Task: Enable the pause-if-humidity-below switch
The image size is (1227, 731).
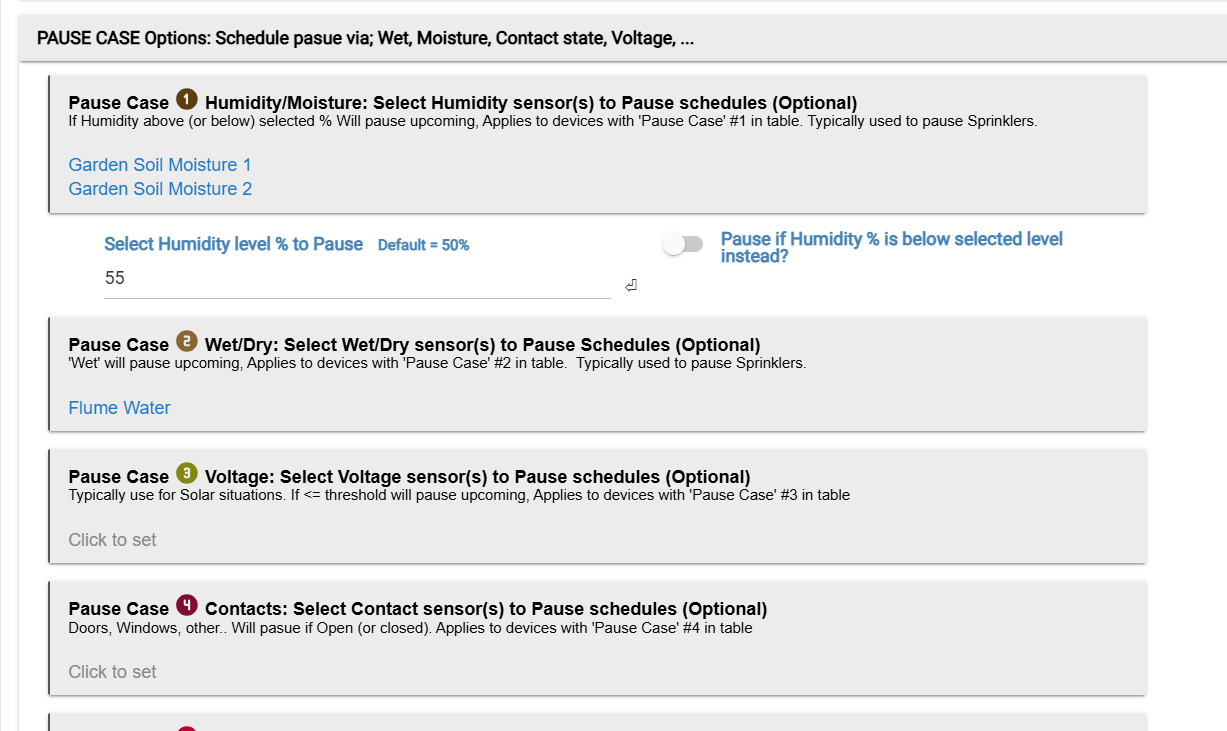Action: pyautogui.click(x=684, y=244)
